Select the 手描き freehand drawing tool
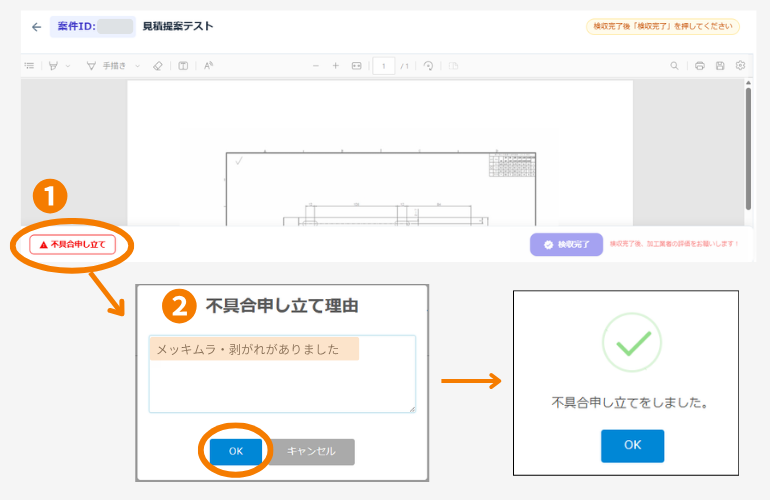The image size is (770, 500). pos(106,65)
